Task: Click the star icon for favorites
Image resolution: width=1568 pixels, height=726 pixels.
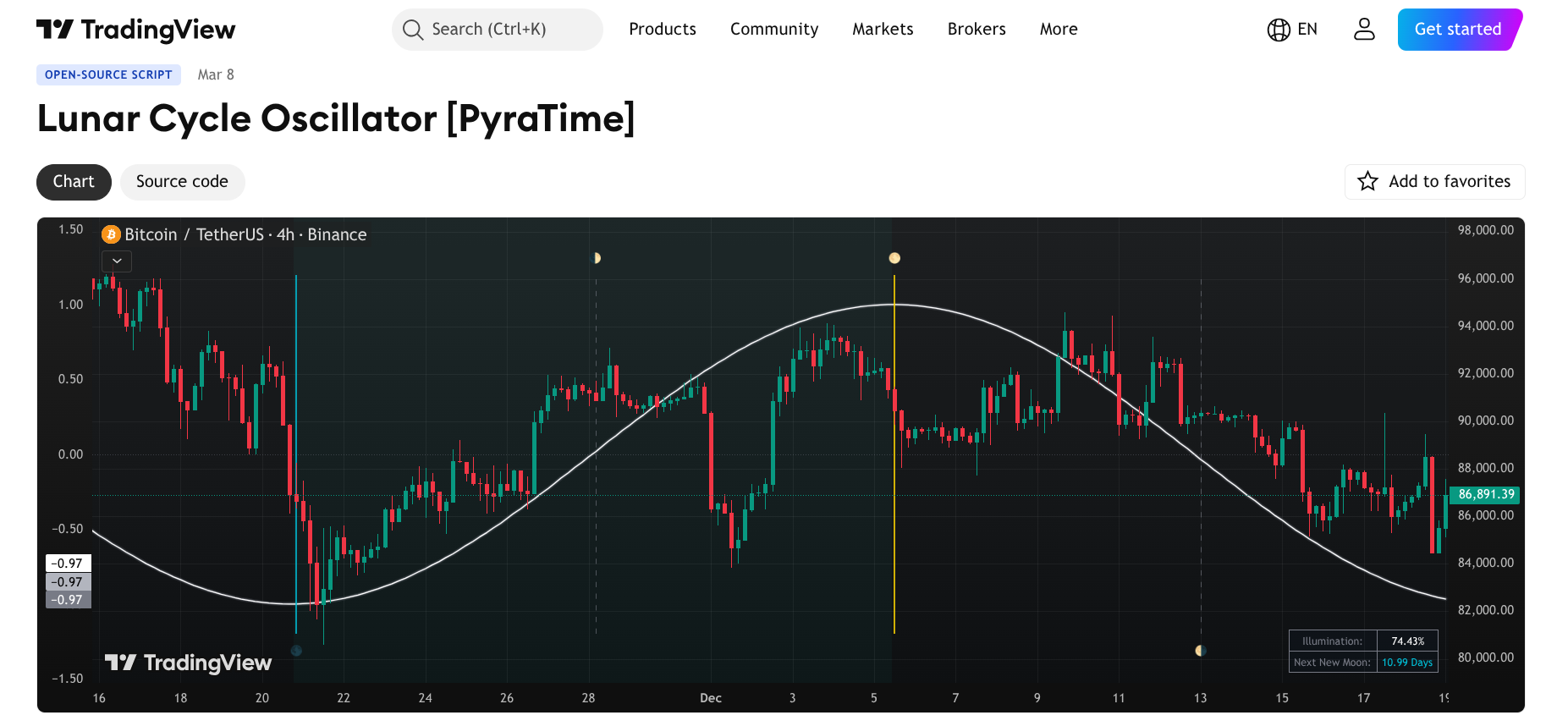Action: [x=1367, y=181]
